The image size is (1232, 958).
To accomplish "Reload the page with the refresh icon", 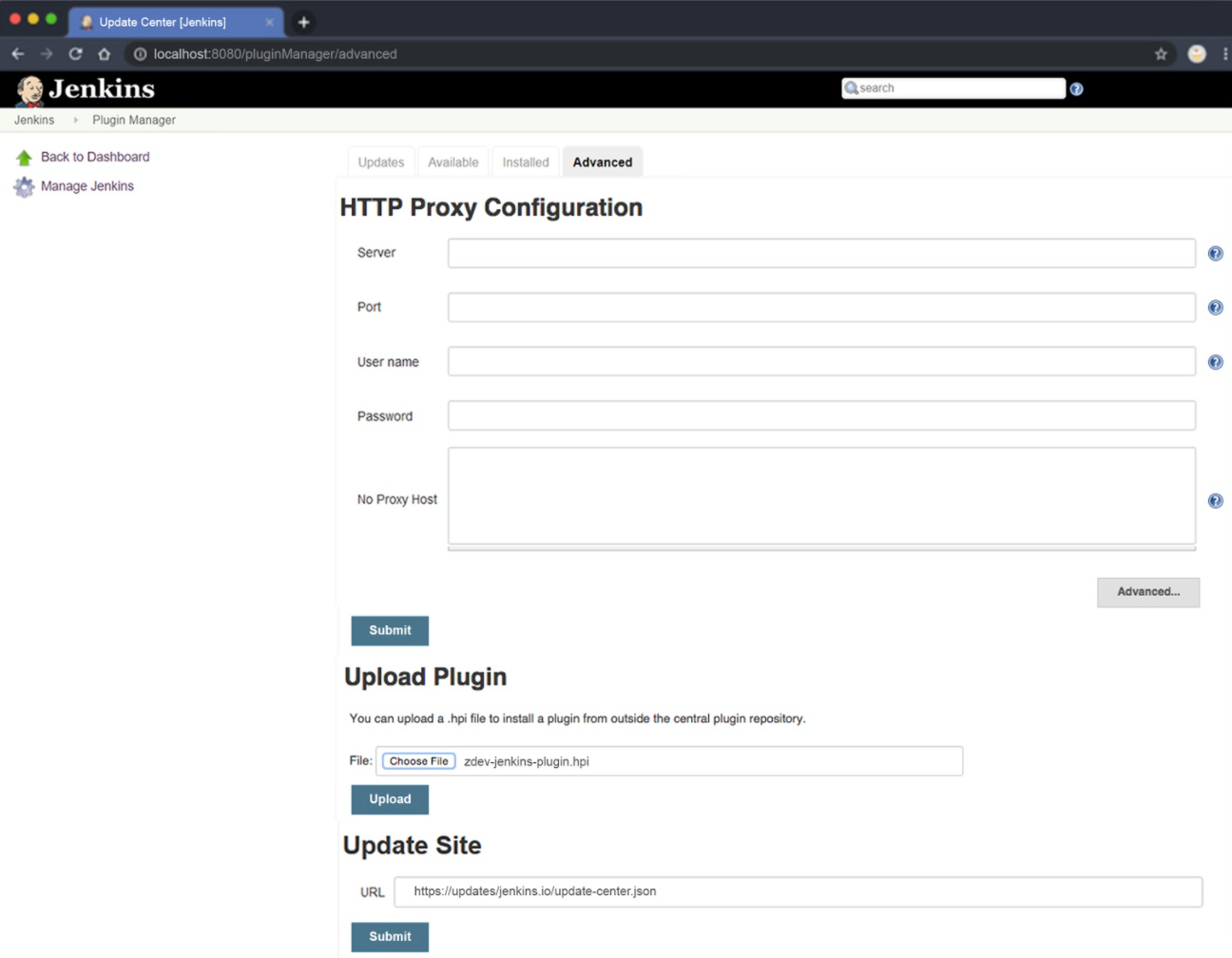I will point(75,54).
